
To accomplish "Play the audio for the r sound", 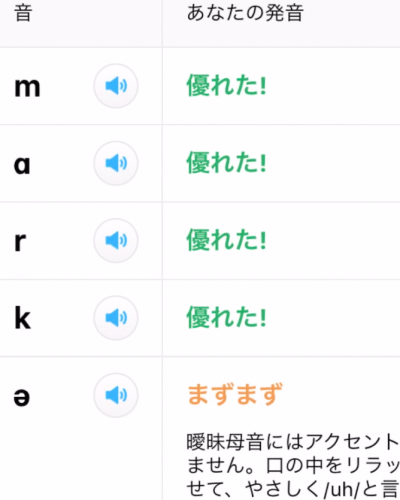I will (116, 241).
